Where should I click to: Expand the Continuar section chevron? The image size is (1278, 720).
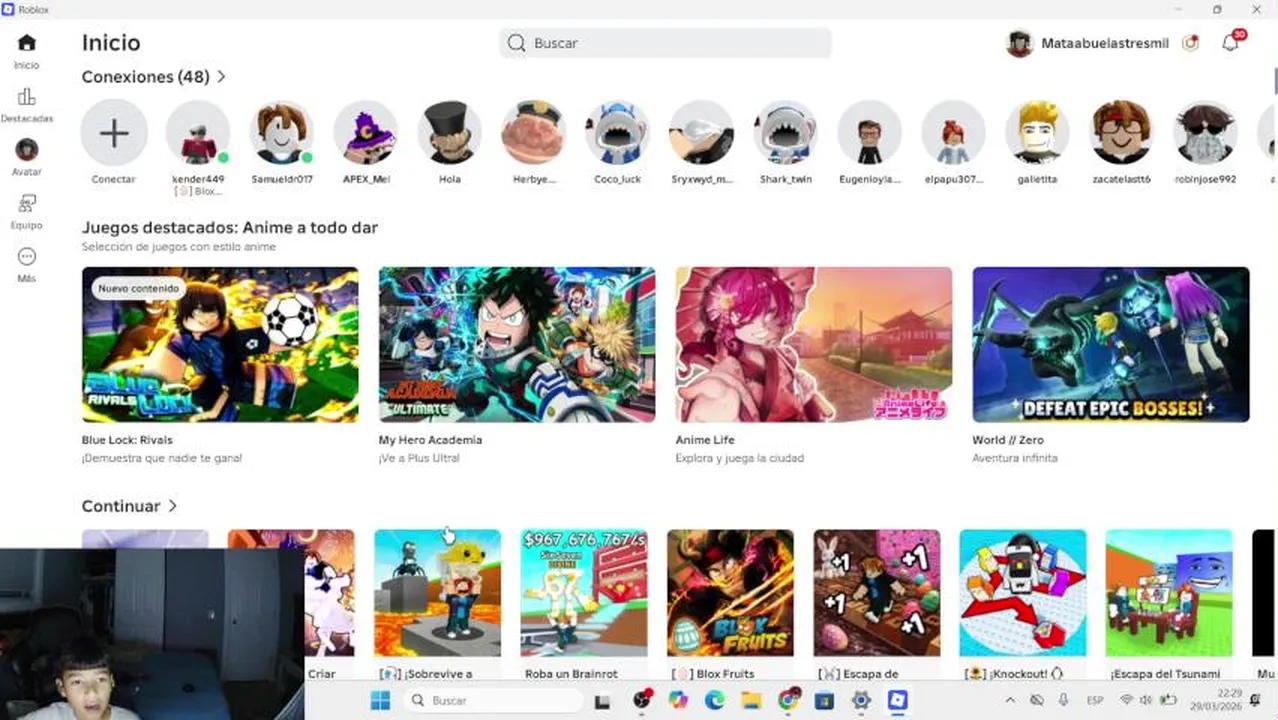coord(173,506)
